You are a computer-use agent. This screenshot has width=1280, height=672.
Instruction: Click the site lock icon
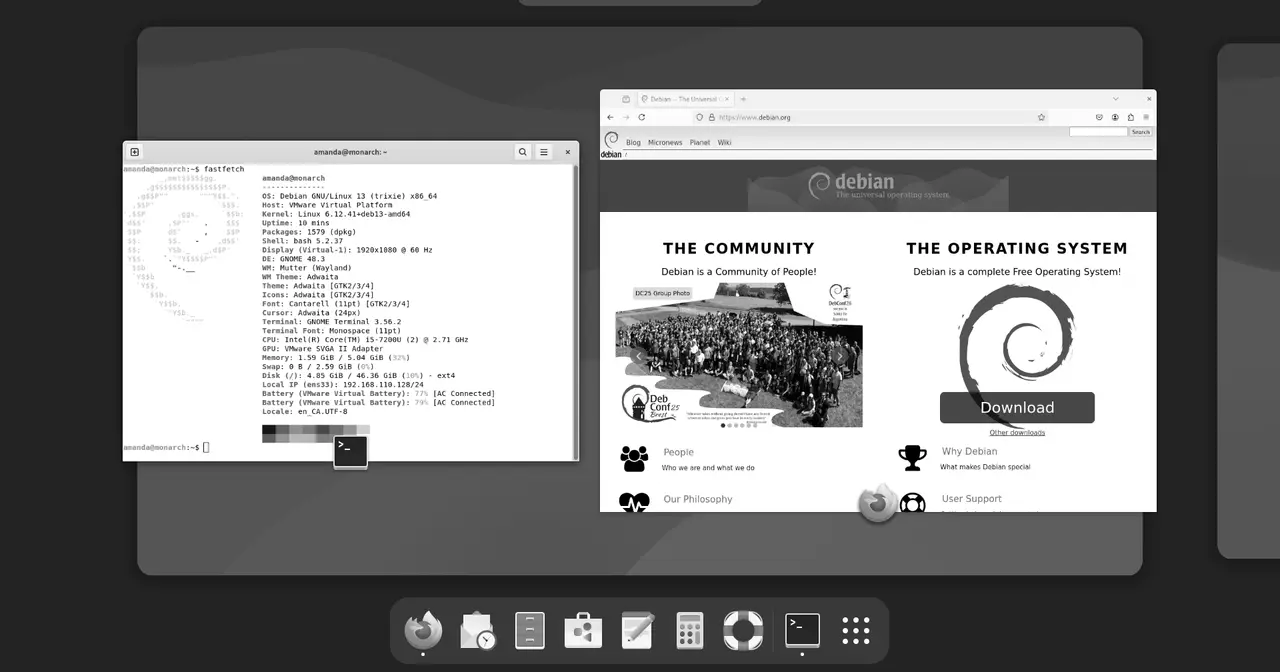pyautogui.click(x=711, y=117)
